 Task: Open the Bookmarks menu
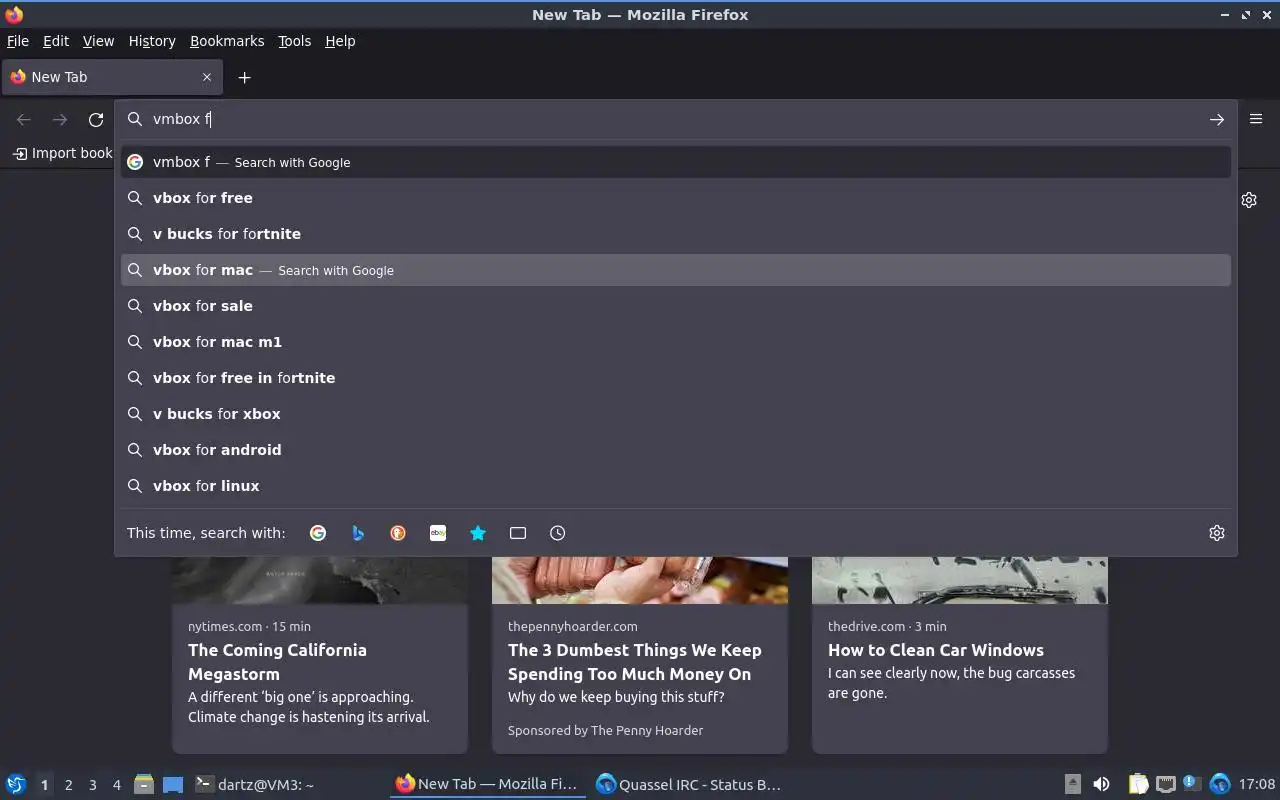(227, 41)
